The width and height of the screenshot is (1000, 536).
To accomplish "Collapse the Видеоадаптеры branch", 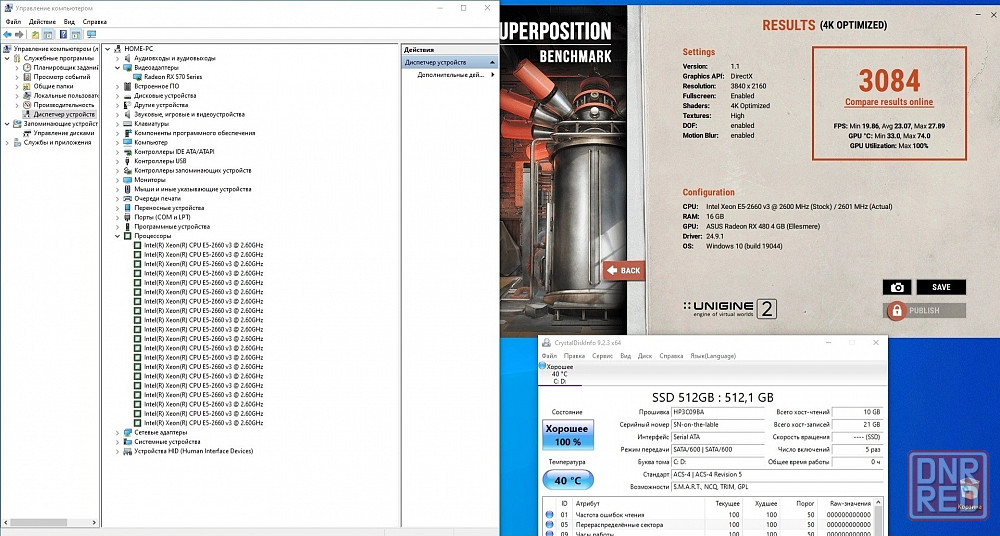I will [117, 67].
